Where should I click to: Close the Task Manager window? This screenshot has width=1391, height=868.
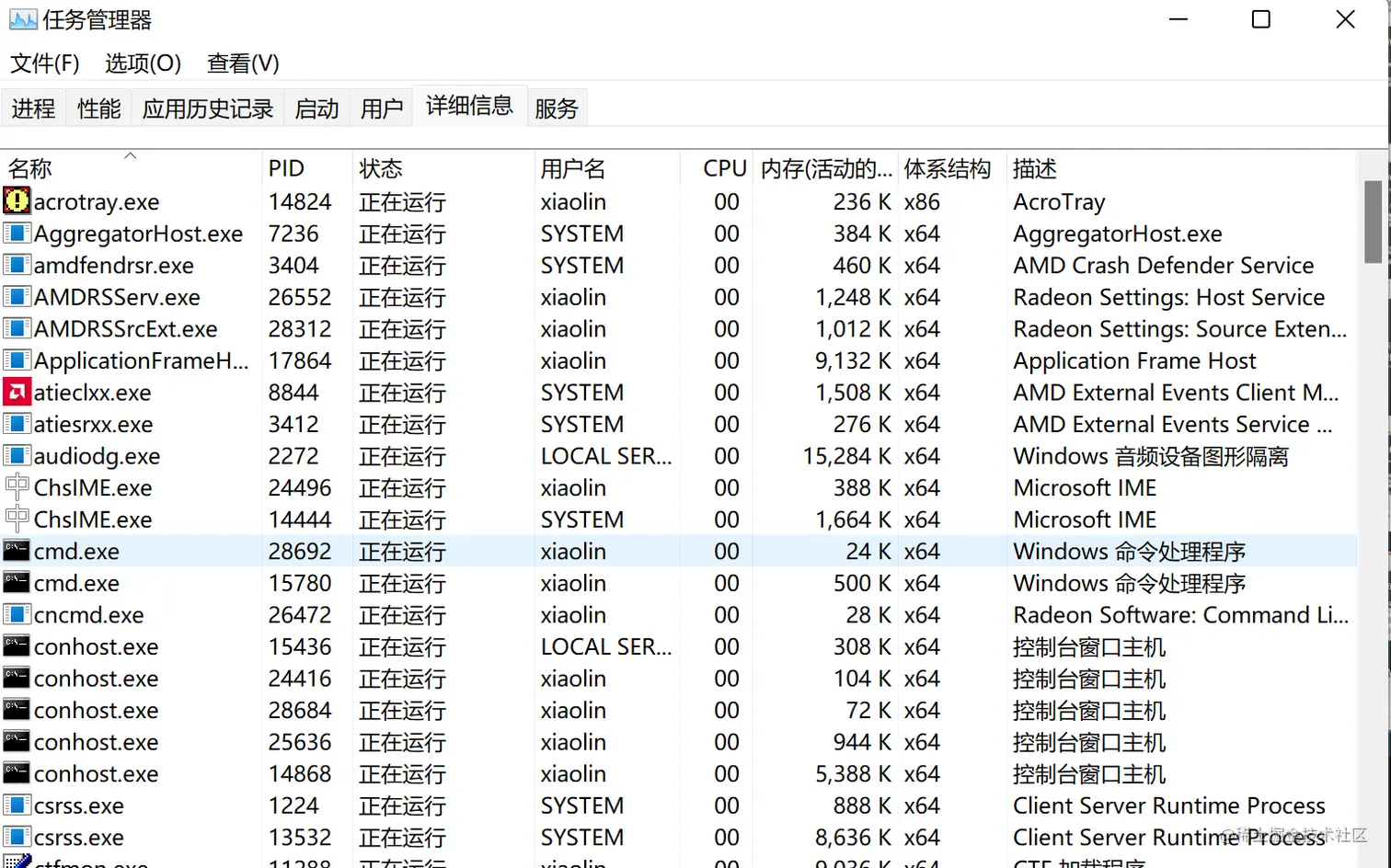[x=1345, y=19]
